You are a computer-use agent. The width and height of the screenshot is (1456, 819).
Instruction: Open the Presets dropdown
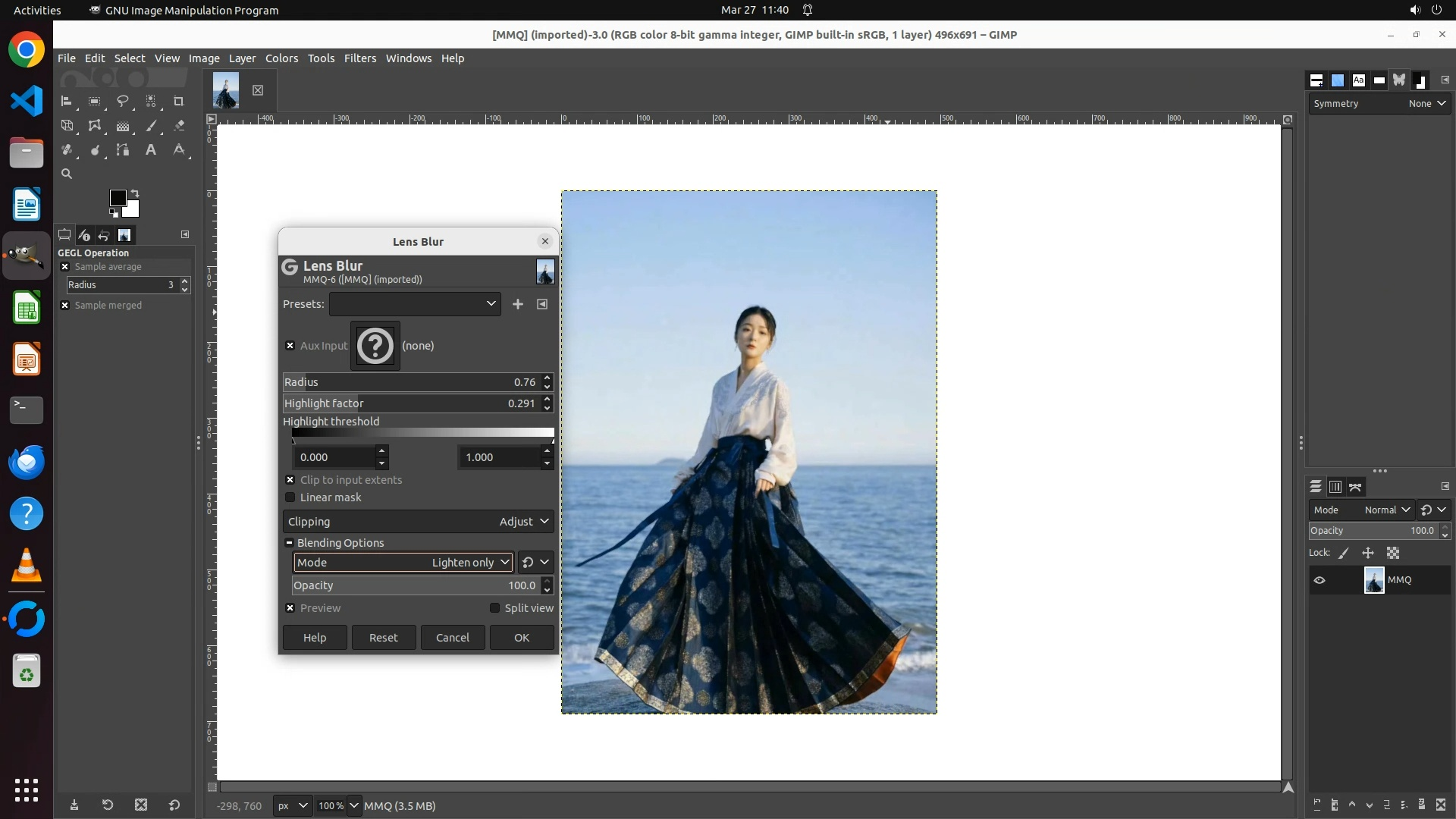pyautogui.click(x=415, y=304)
